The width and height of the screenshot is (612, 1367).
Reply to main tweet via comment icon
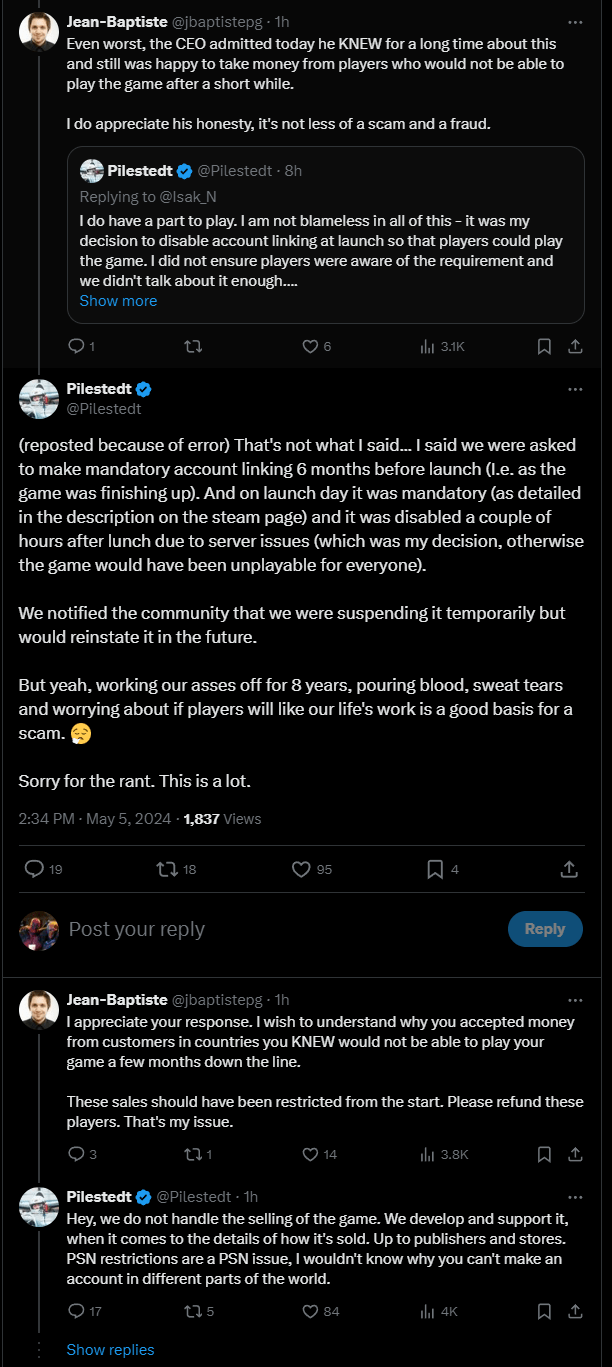click(33, 869)
